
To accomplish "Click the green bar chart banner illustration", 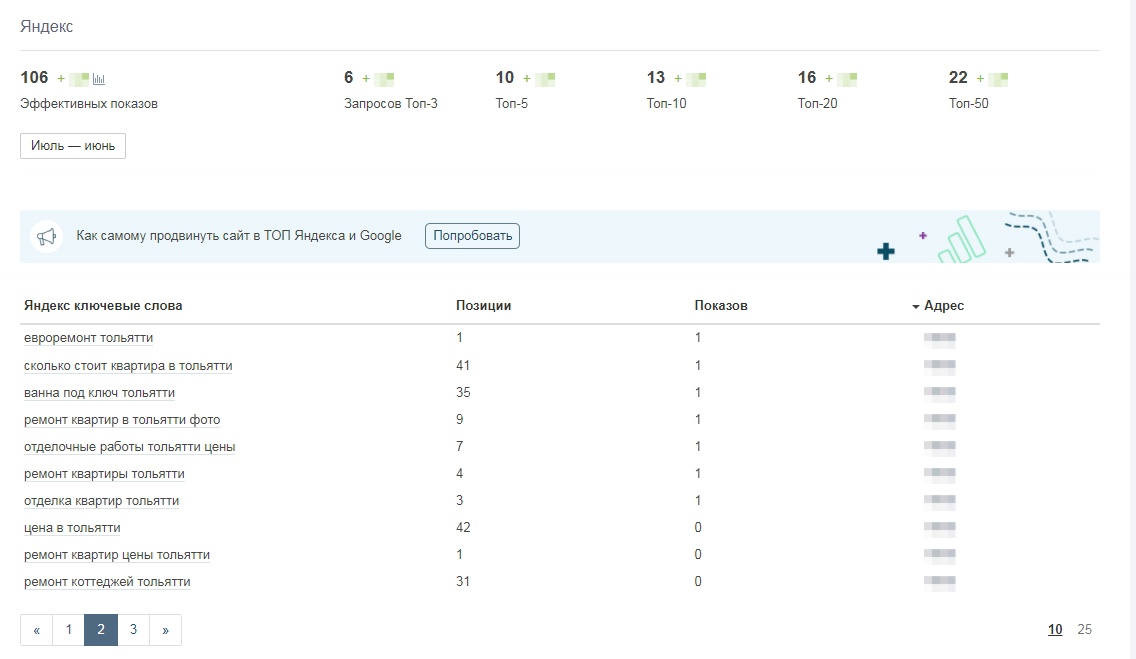I will (x=961, y=241).
